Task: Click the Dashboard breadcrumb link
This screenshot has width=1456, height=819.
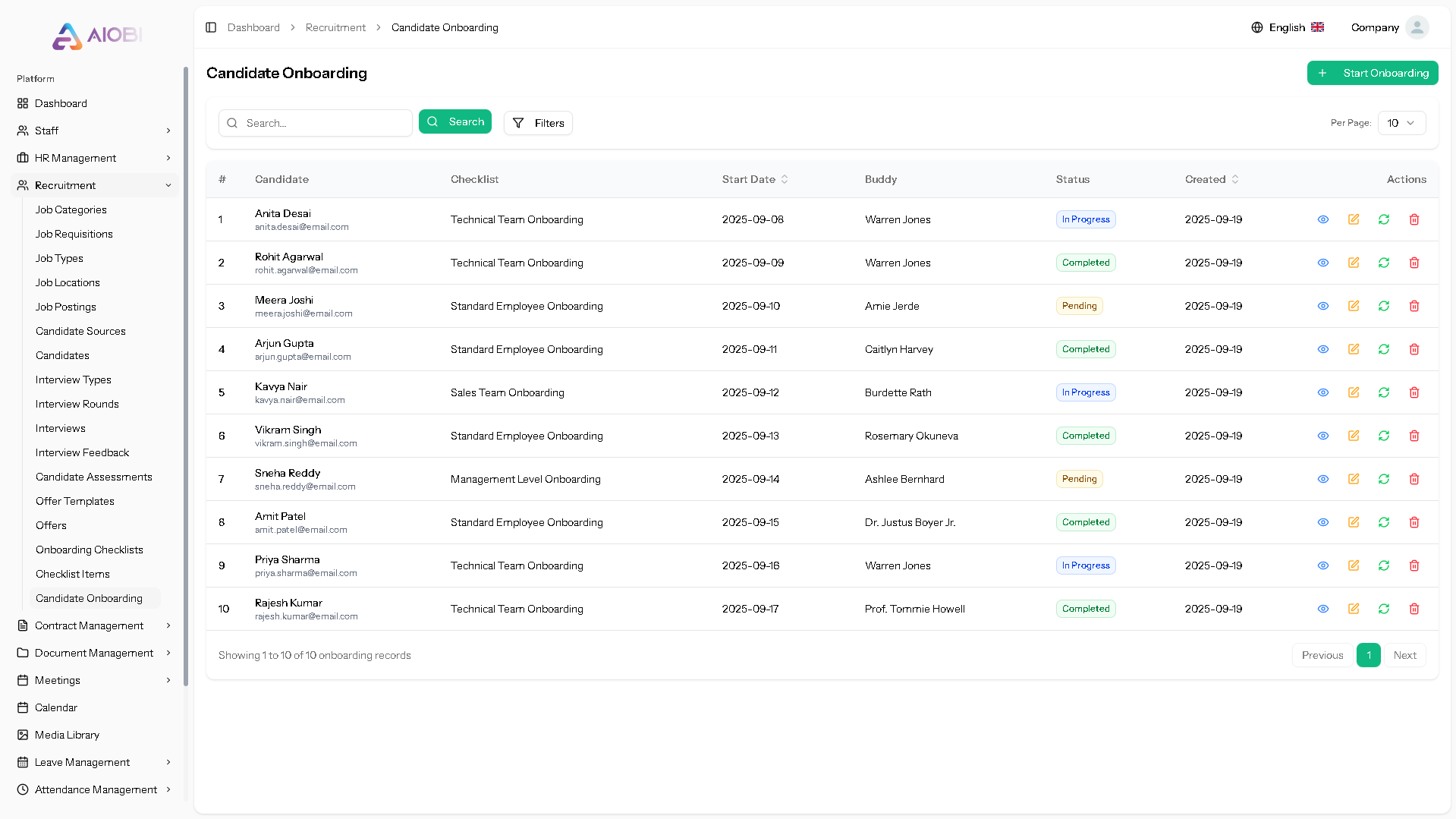Action: point(253,27)
